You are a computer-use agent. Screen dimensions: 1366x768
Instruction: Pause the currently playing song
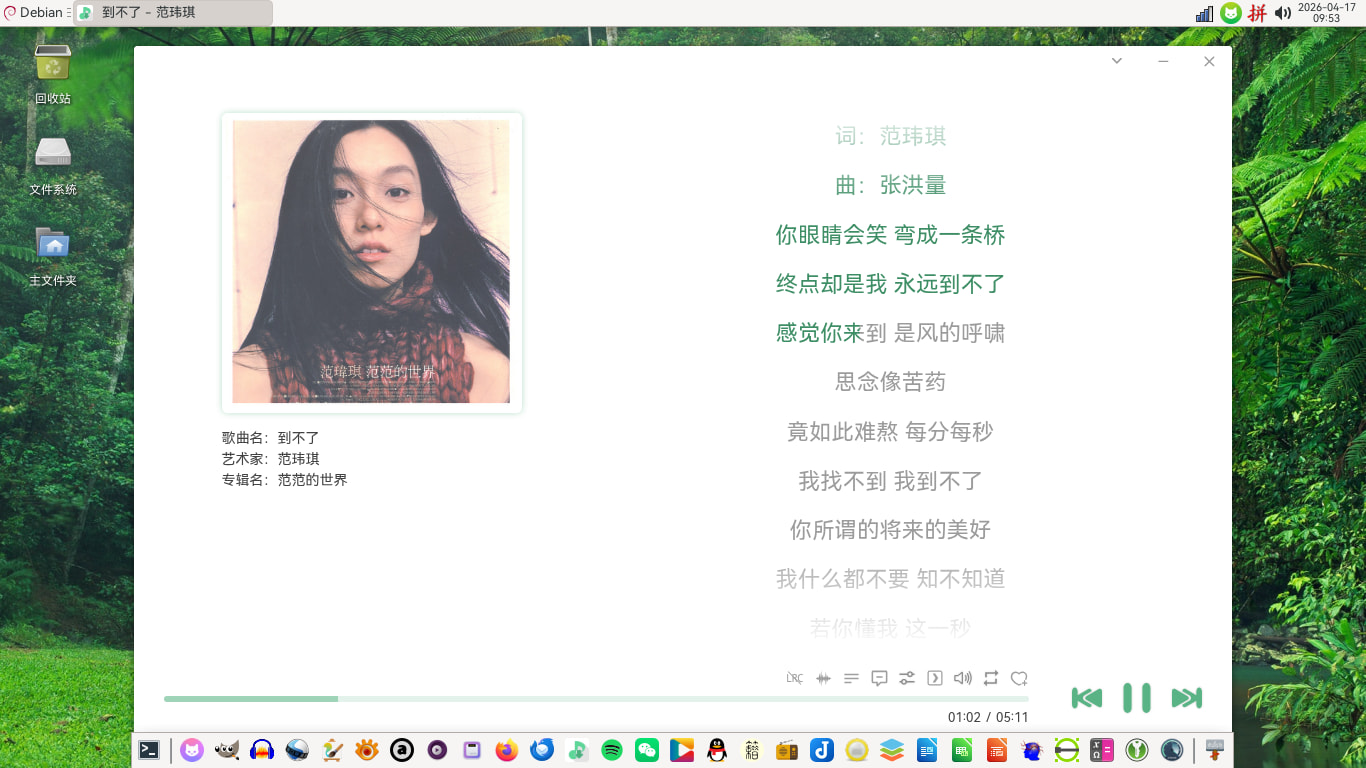click(x=1137, y=698)
